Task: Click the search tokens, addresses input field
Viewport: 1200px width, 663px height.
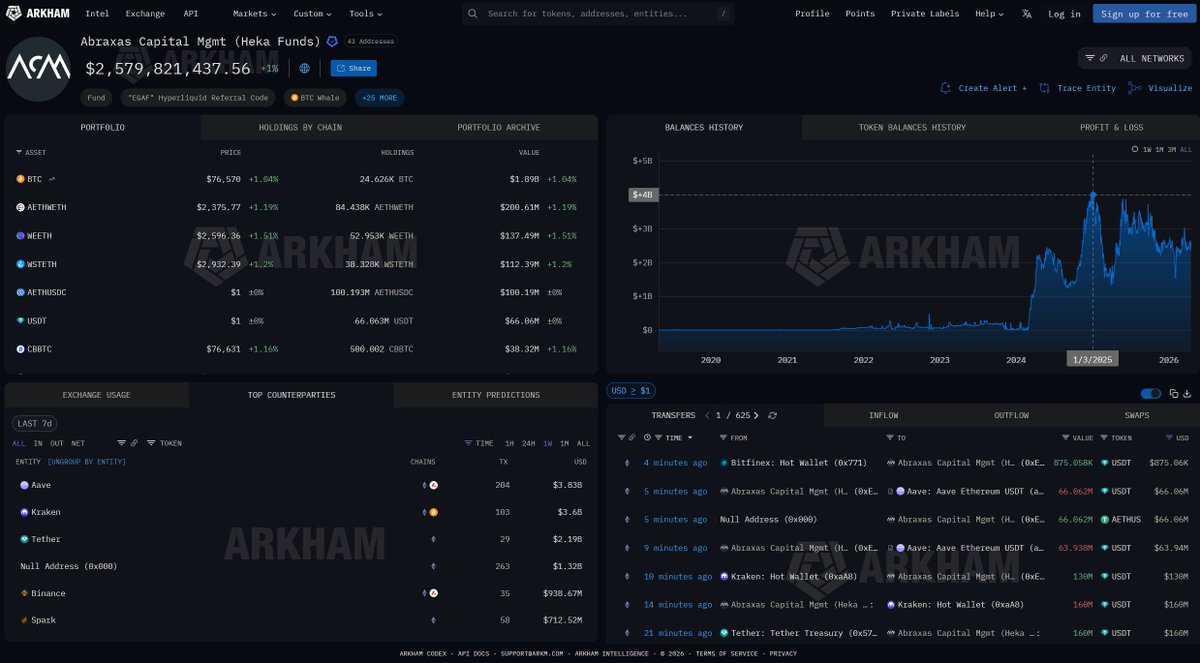Action: [599, 14]
